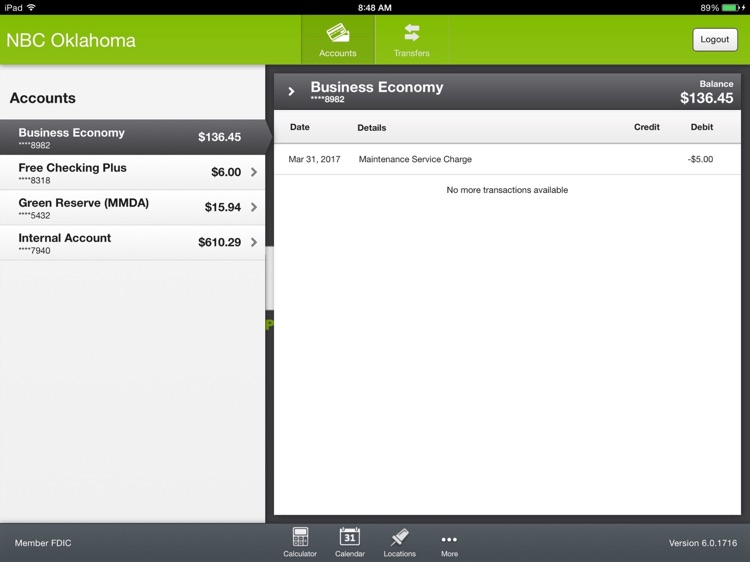The height and width of the screenshot is (562, 750).
Task: Click the battery indicator in status bar
Action: [x=732, y=8]
